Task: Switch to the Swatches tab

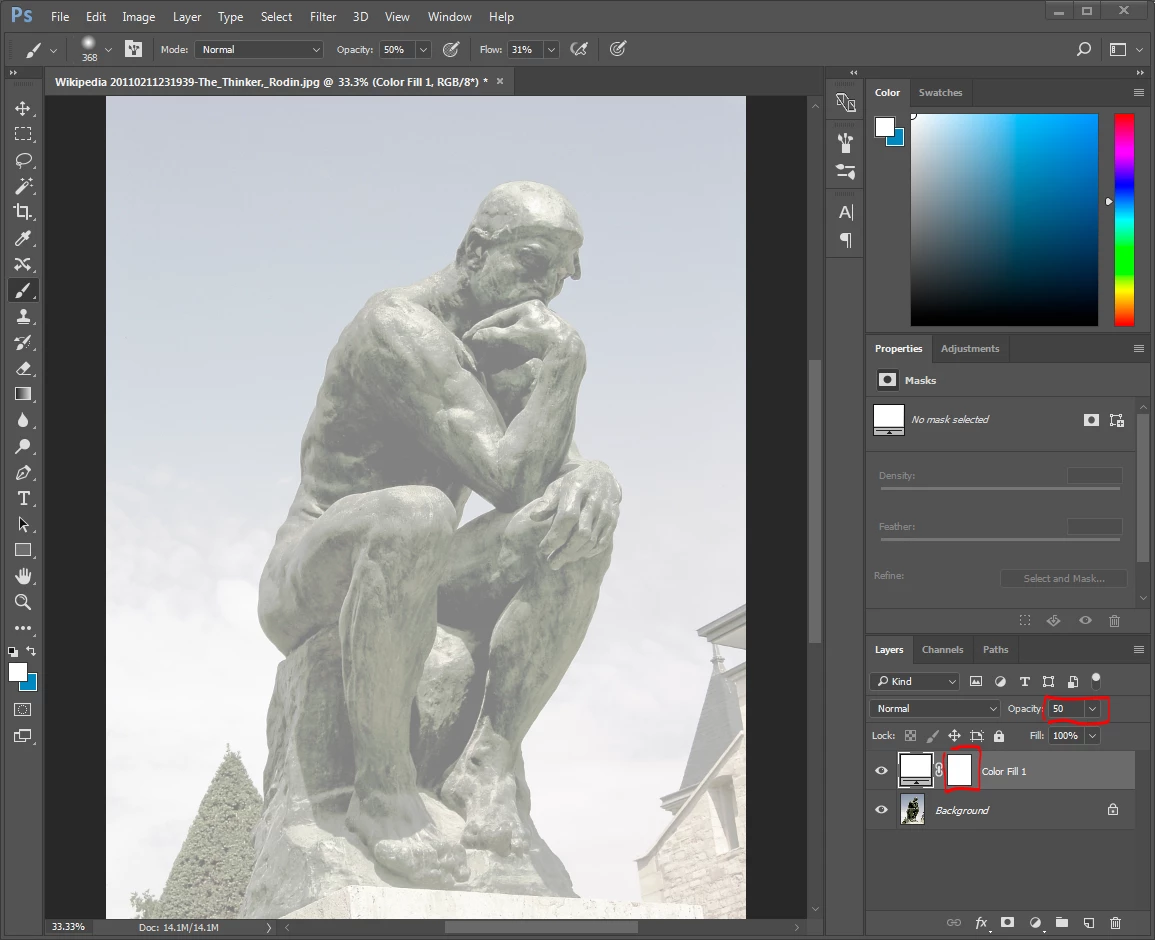Action: (x=940, y=92)
